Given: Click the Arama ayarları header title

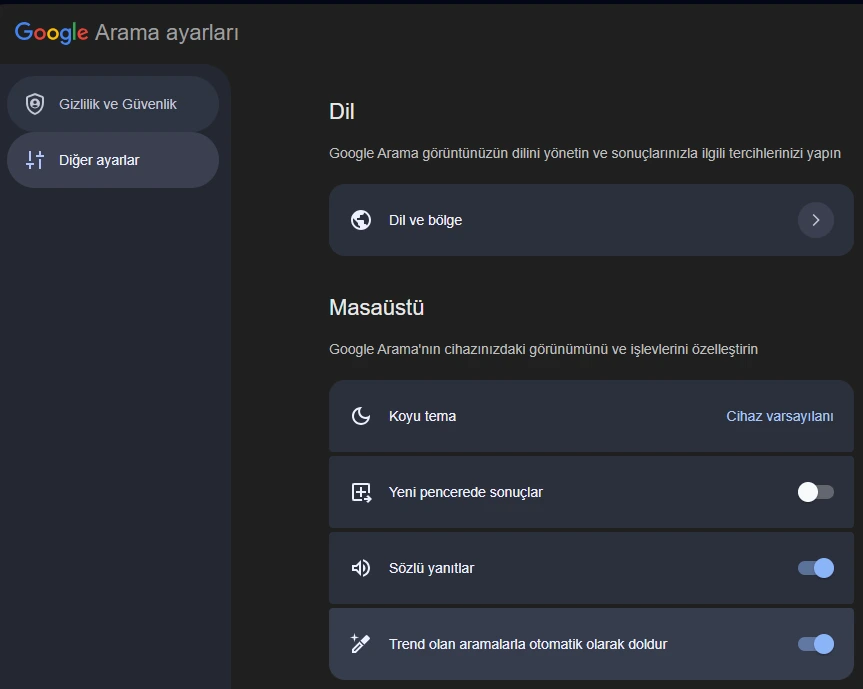Looking at the screenshot, I should (166, 33).
